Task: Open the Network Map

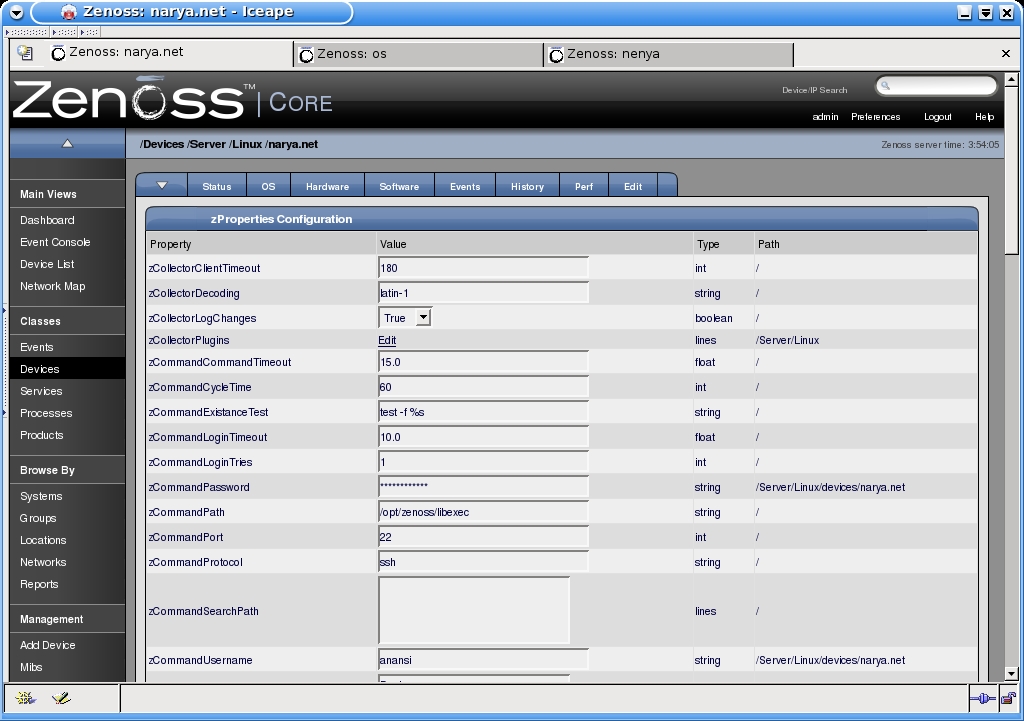Action: (52, 286)
